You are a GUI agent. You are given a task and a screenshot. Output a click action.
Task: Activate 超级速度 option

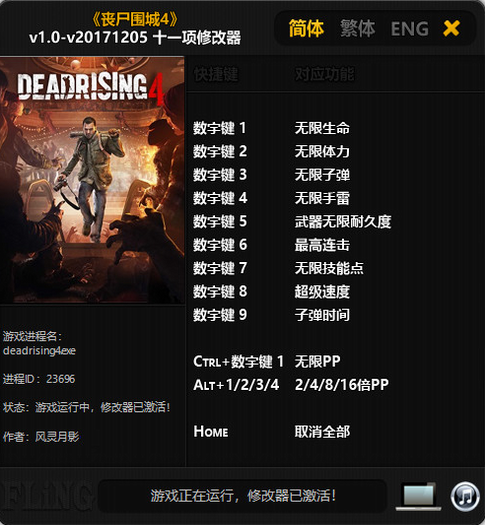coord(322,292)
